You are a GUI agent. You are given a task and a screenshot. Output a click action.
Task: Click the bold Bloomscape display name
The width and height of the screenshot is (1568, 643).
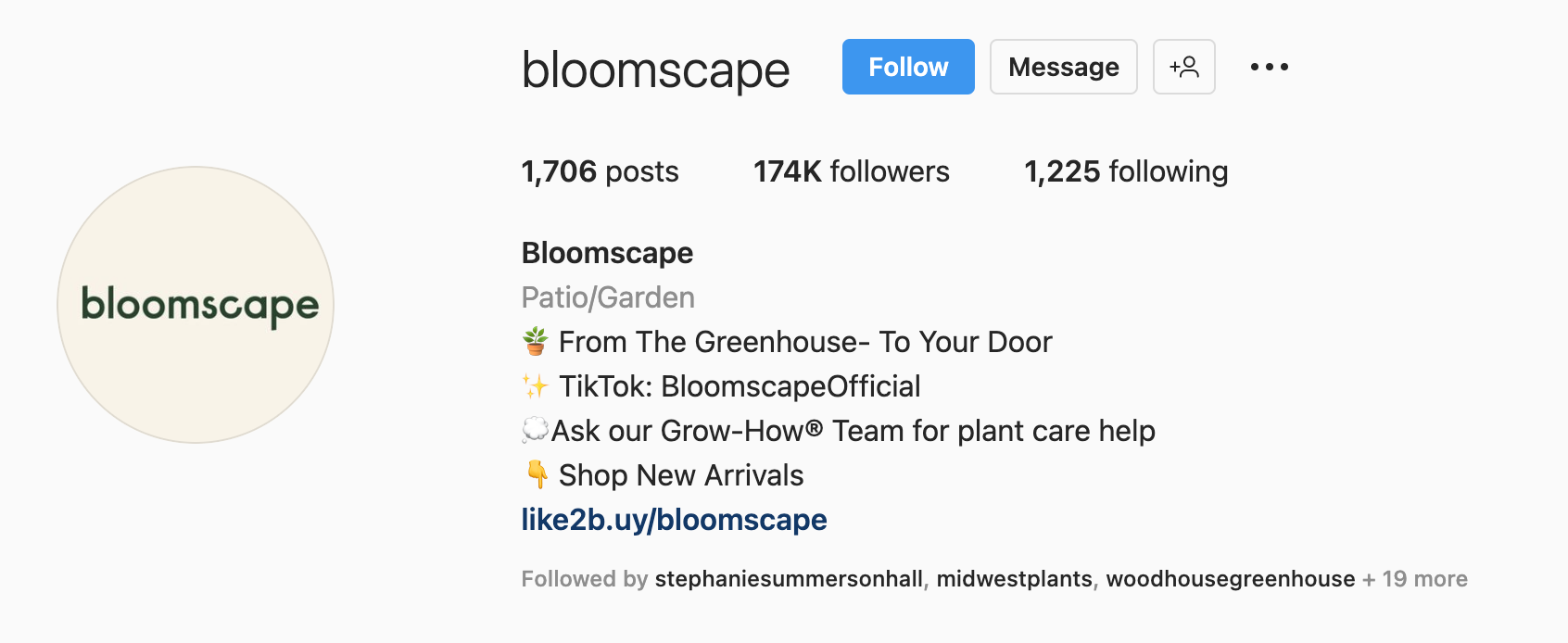[x=607, y=253]
